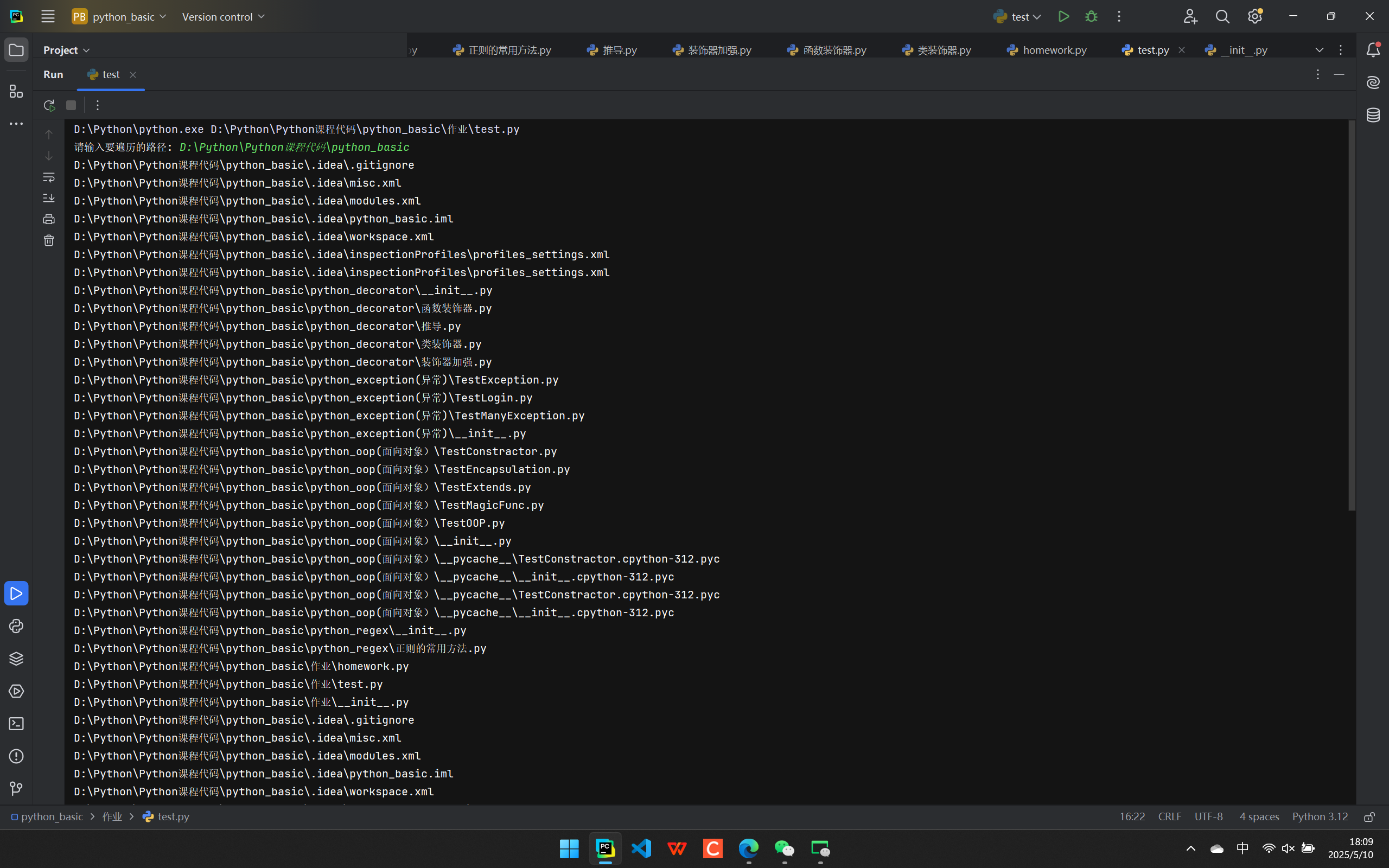This screenshot has height=868, width=1389.
Task: Switch to the 类装饰器.py editor tab
Action: point(944,50)
